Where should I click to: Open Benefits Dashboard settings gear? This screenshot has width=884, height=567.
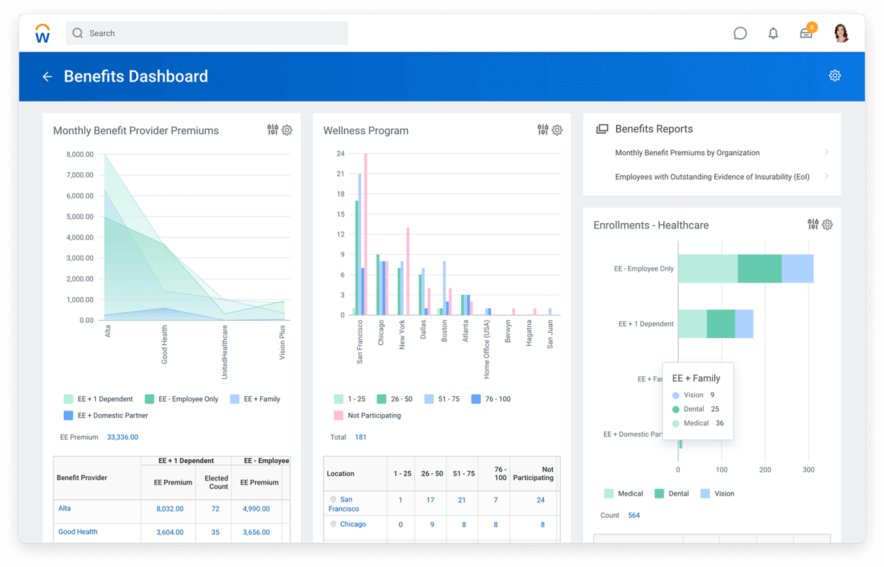coord(834,76)
